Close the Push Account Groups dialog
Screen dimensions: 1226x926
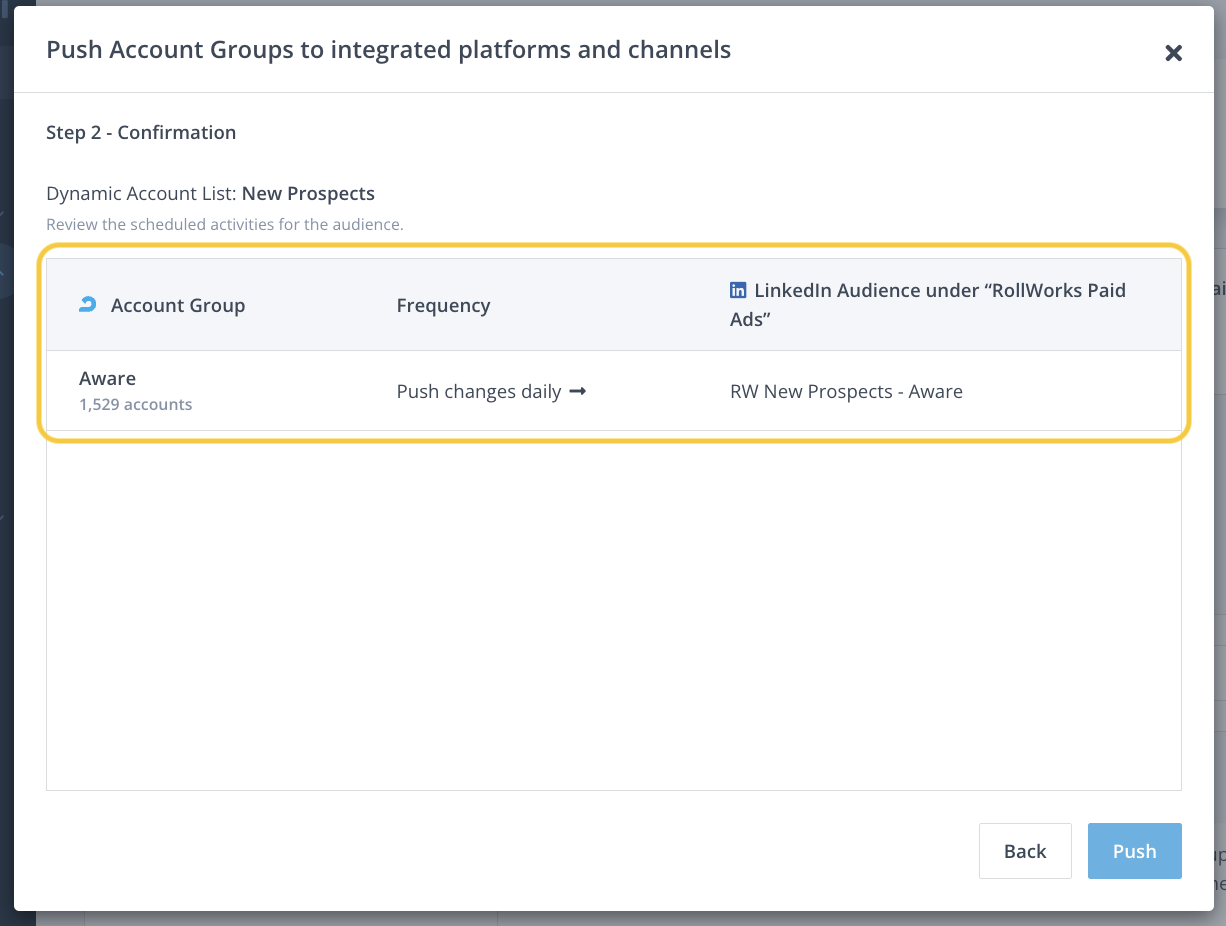1173,53
